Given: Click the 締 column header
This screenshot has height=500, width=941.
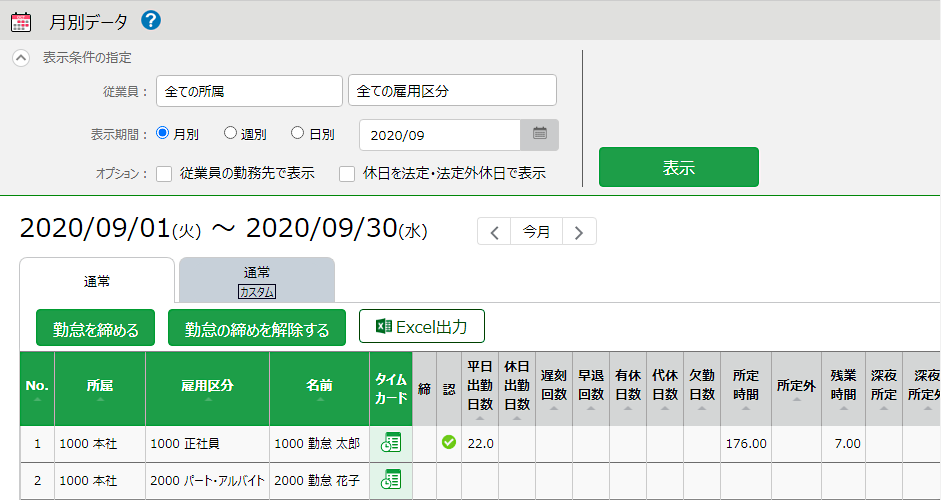Looking at the screenshot, I should pyautogui.click(x=424, y=389).
